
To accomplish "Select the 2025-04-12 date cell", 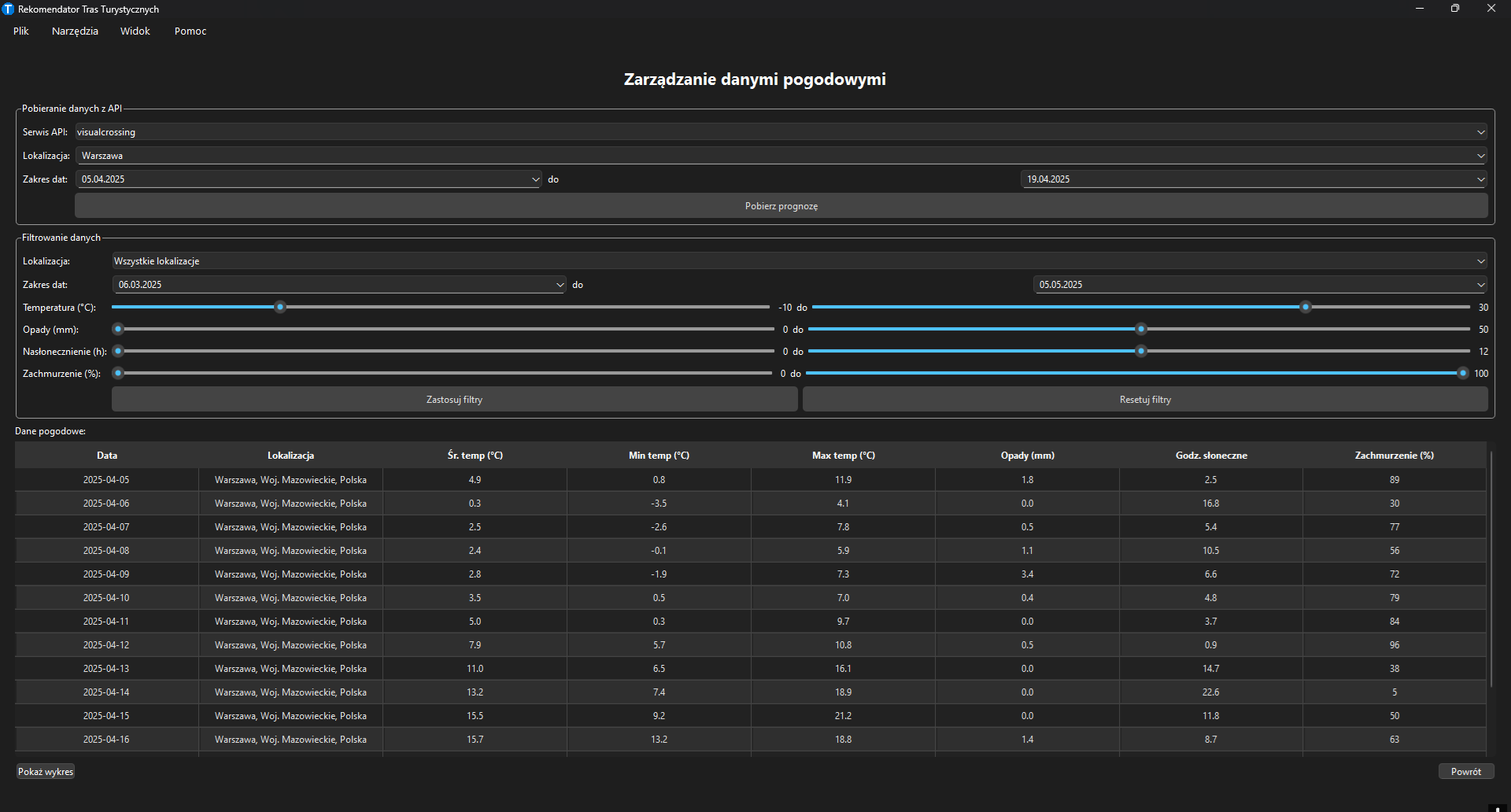I will 106,645.
